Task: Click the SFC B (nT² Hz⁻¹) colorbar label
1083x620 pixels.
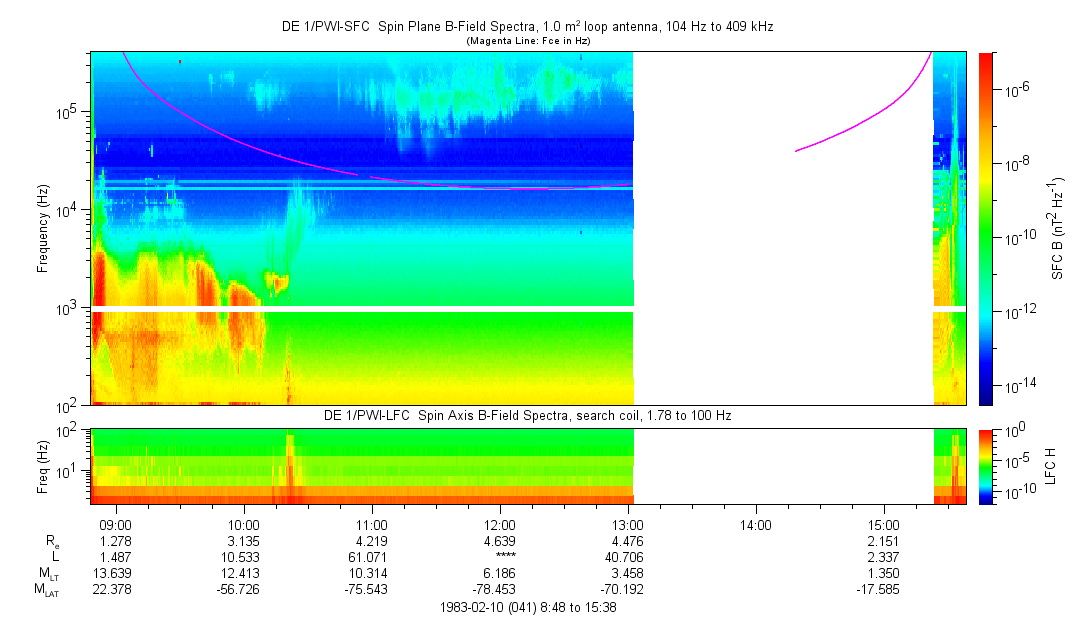Action: pyautogui.click(x=1058, y=228)
